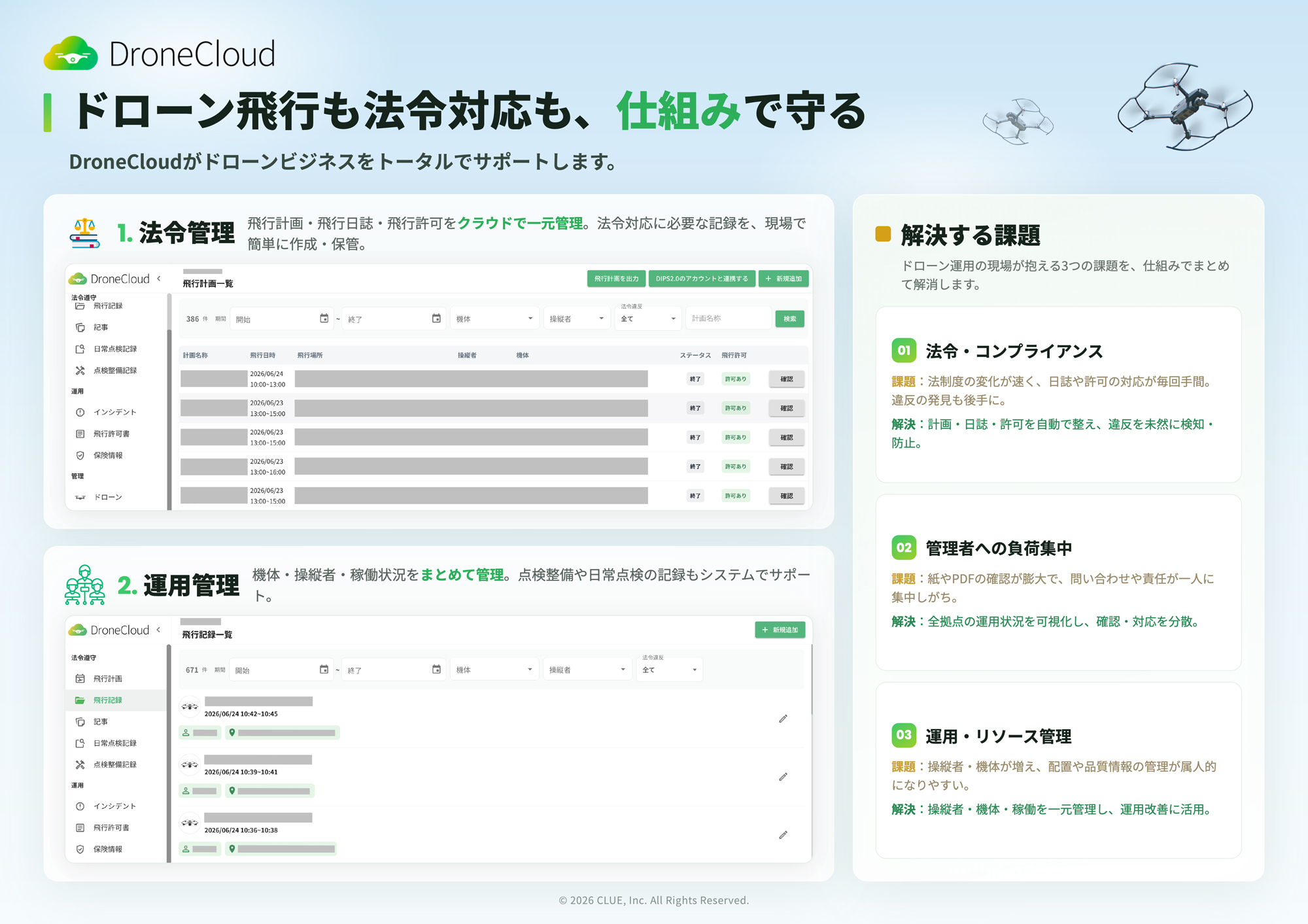1308x924 pixels.
Task: Click the 終了 date field in 飛行記録一覧
Action: pos(394,670)
